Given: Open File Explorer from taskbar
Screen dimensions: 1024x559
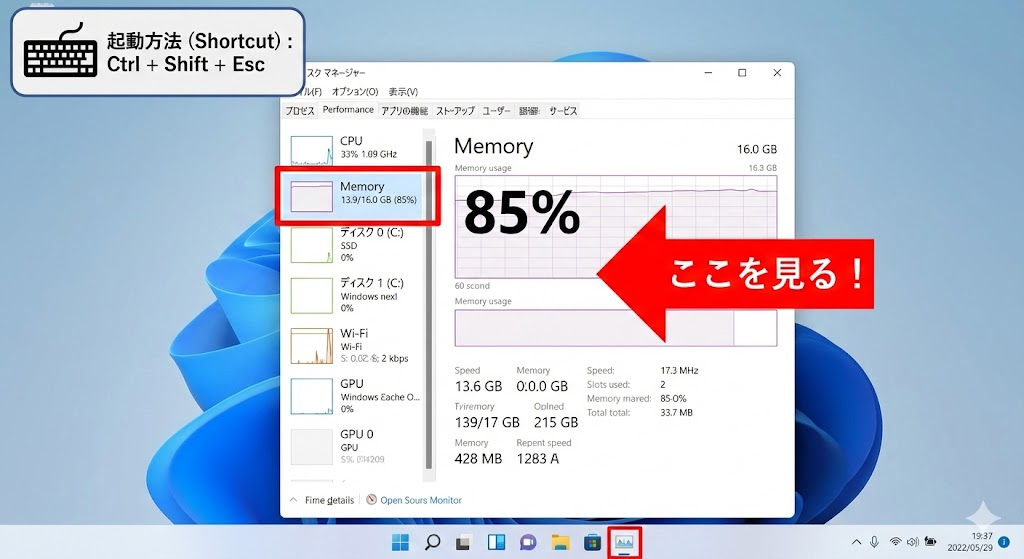Looking at the screenshot, I should point(560,542).
